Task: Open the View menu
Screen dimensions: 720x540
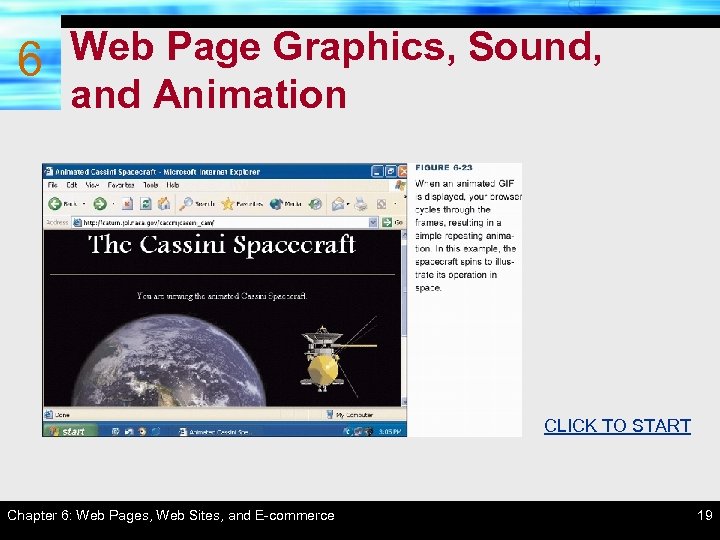Action: click(x=92, y=185)
